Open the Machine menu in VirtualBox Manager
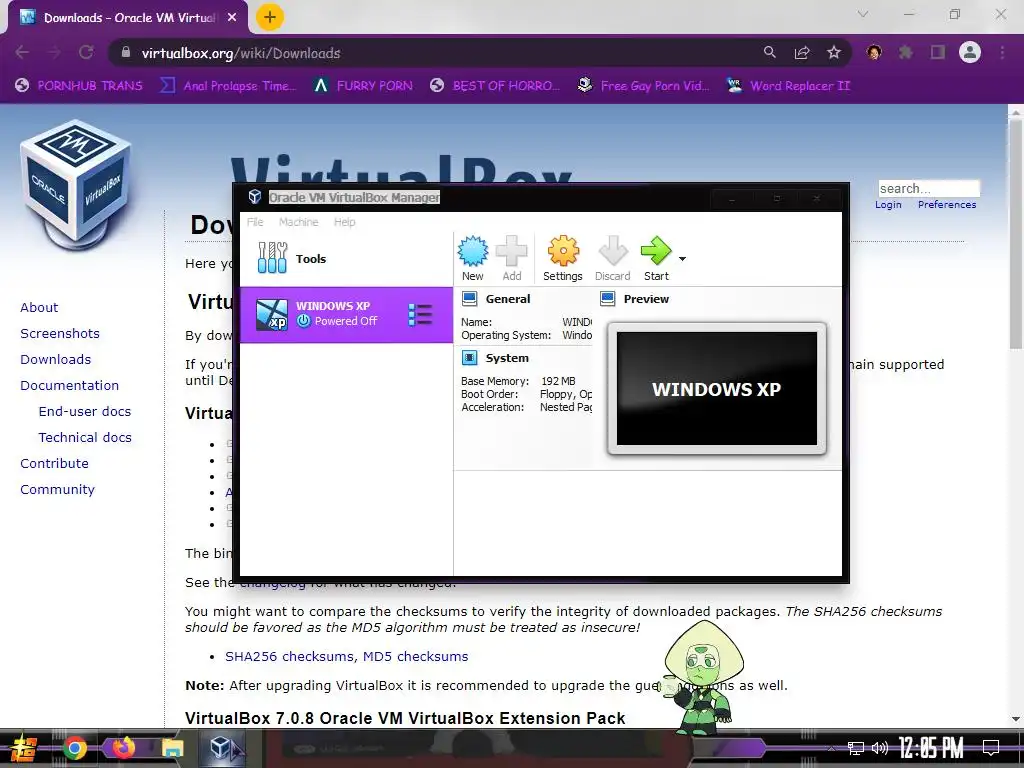The image size is (1024, 768). [298, 222]
